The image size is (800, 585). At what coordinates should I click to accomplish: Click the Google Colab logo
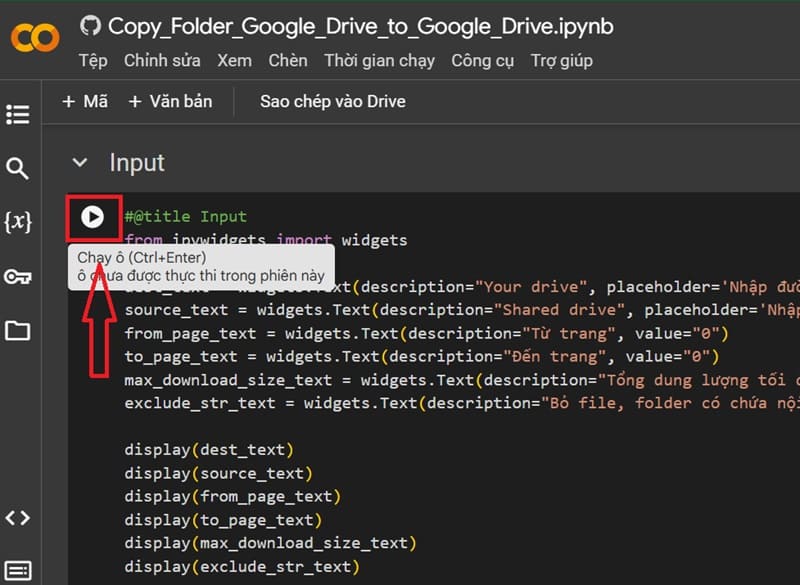tap(35, 39)
